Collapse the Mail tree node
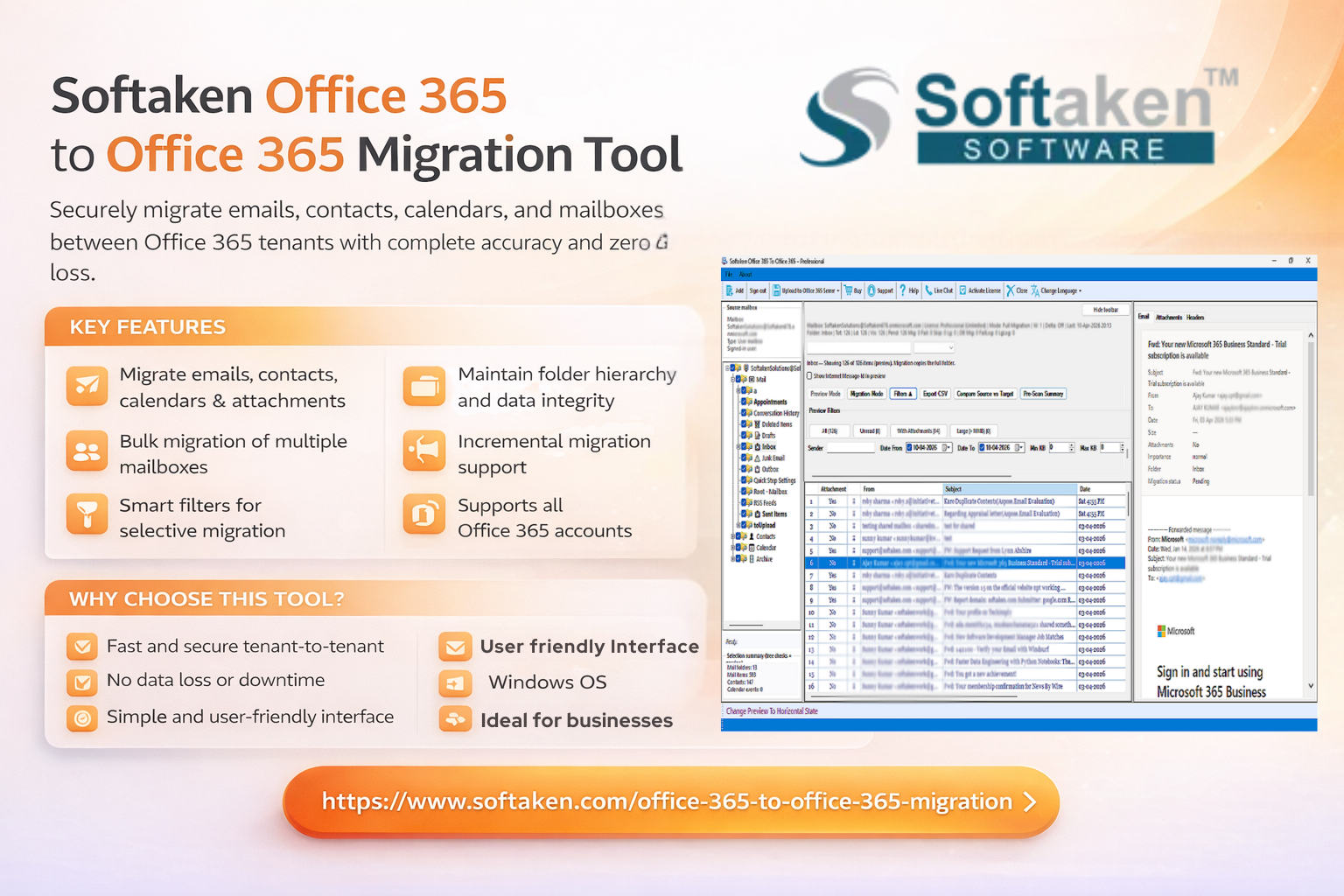1344x896 pixels. [x=733, y=380]
